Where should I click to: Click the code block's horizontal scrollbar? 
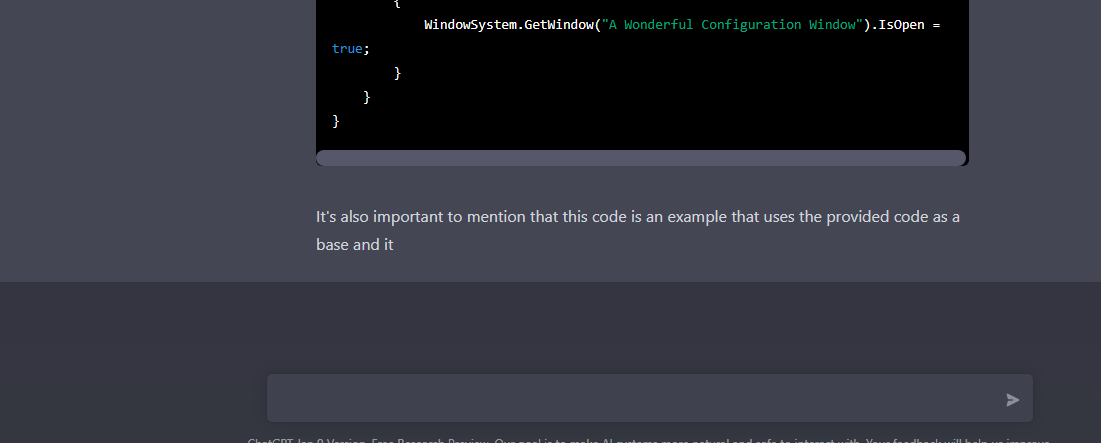[641, 158]
